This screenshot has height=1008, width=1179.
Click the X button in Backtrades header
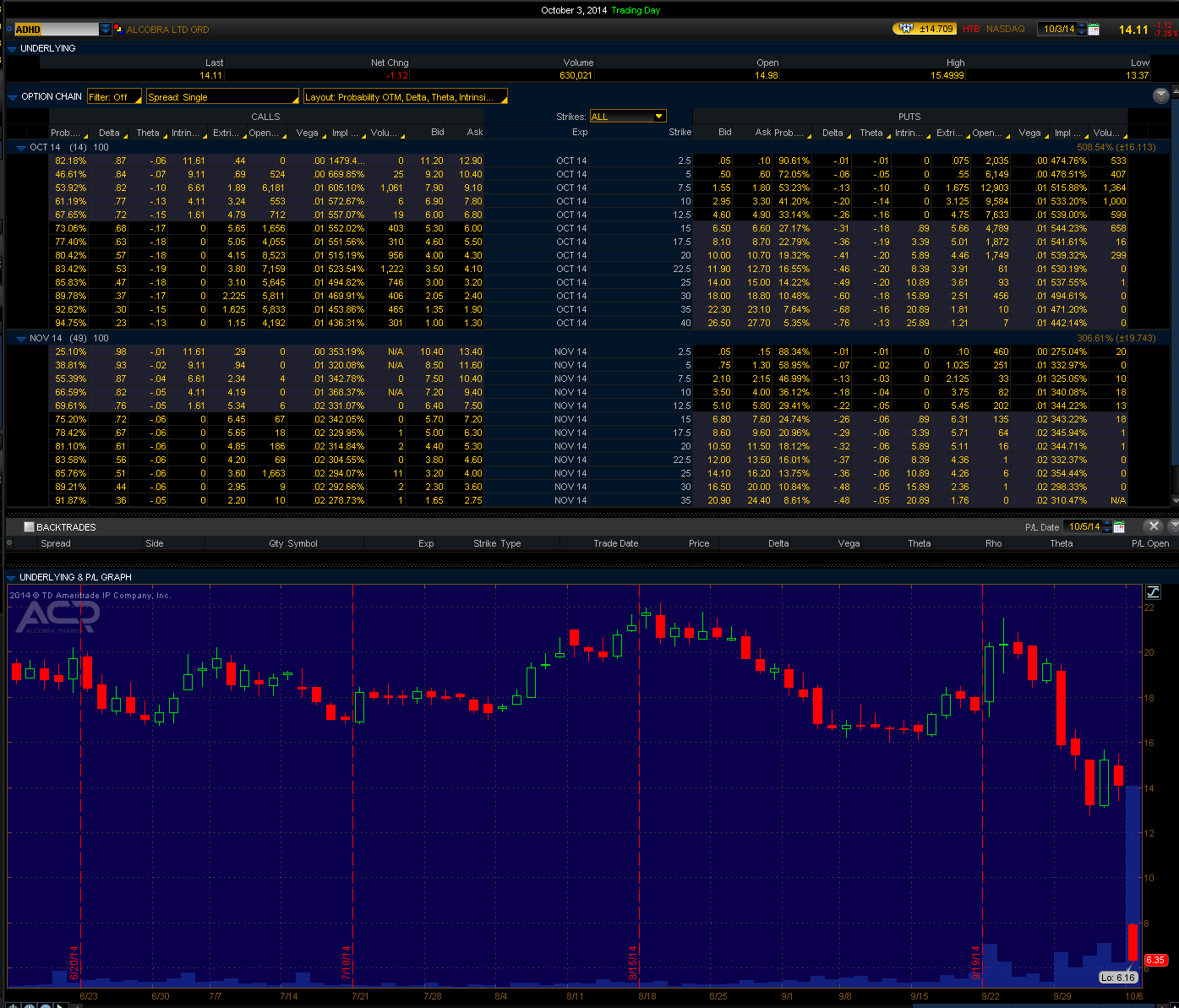(x=1154, y=526)
